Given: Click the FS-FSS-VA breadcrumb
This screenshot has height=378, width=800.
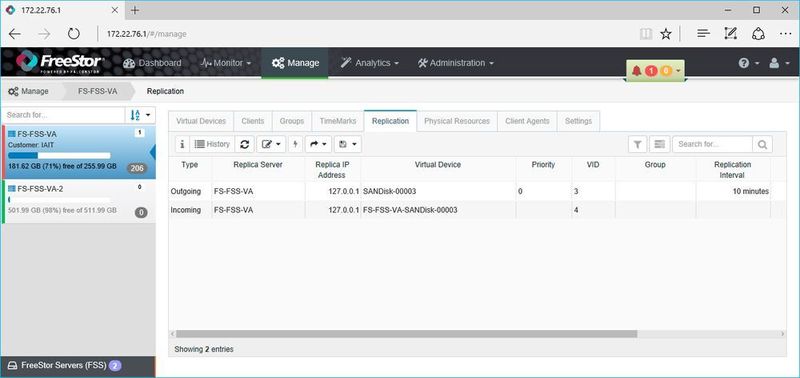Looking at the screenshot, I should click(97, 91).
